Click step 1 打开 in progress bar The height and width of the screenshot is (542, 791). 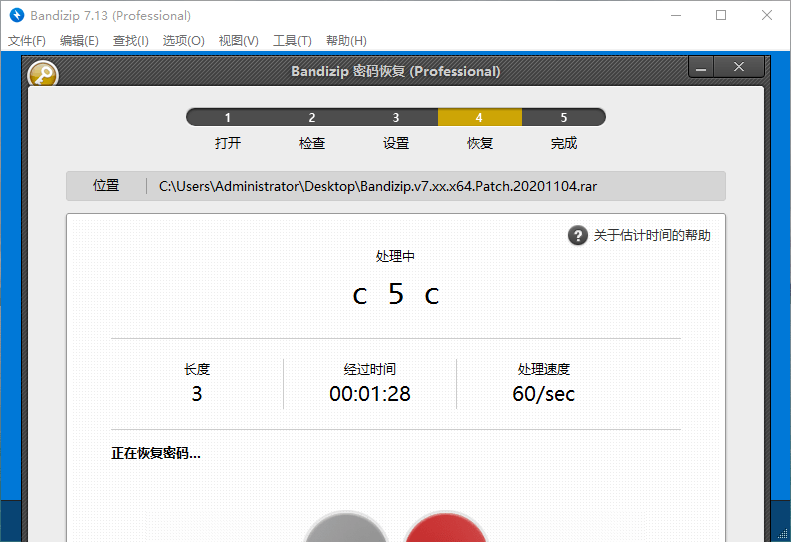pyautogui.click(x=228, y=117)
